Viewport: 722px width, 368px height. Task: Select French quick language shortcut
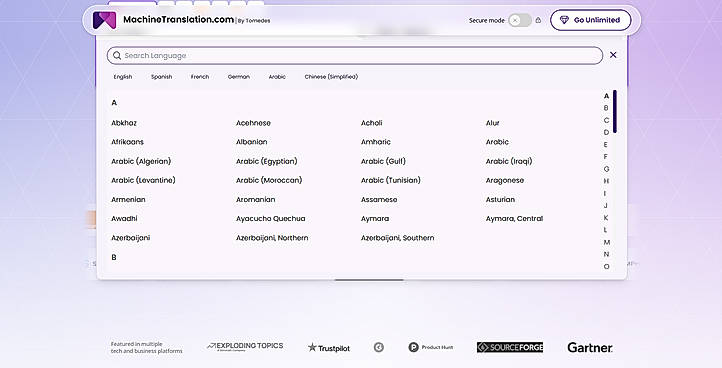(200, 77)
